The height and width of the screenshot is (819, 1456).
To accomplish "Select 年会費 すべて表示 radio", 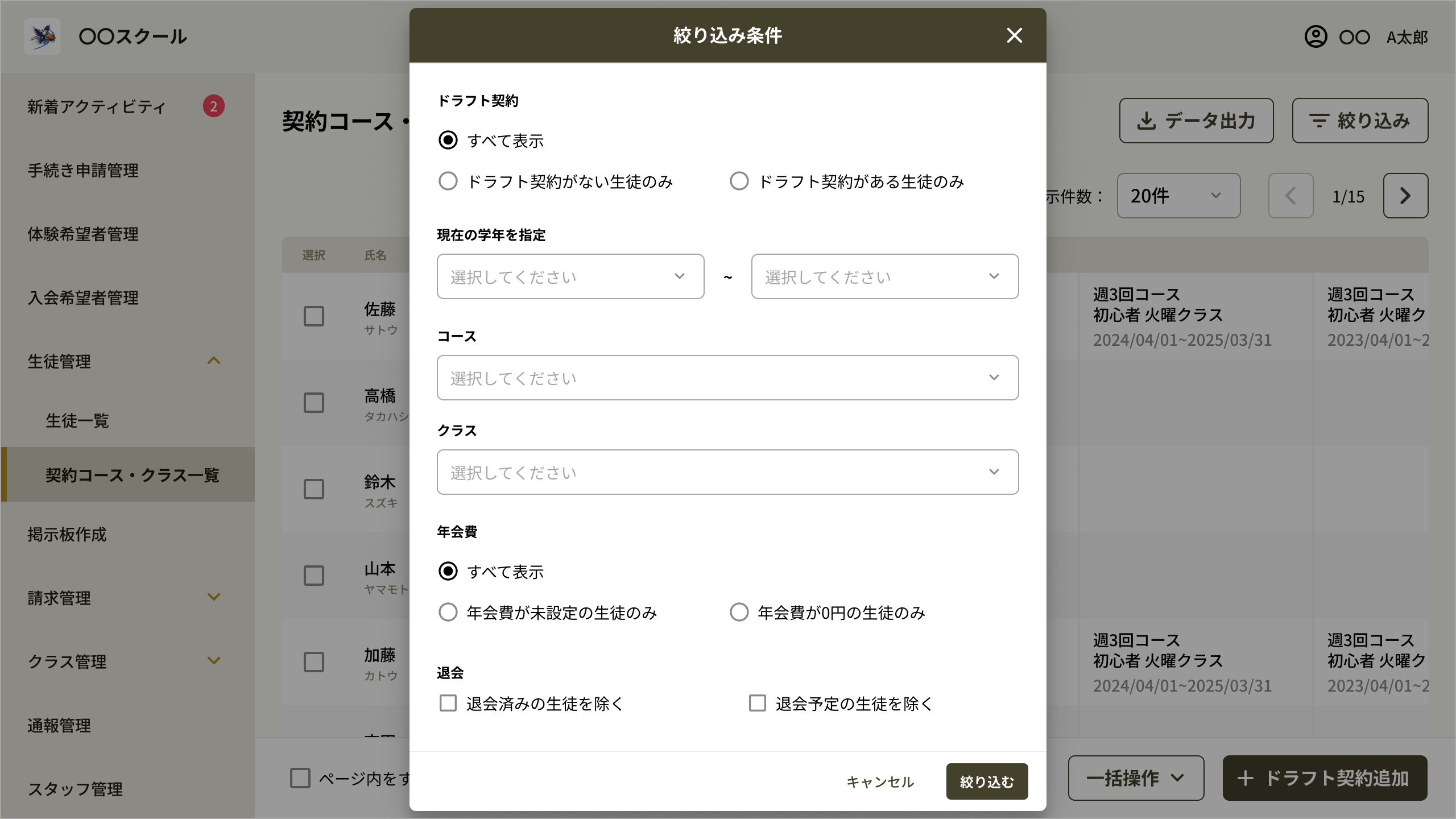I will 448,571.
